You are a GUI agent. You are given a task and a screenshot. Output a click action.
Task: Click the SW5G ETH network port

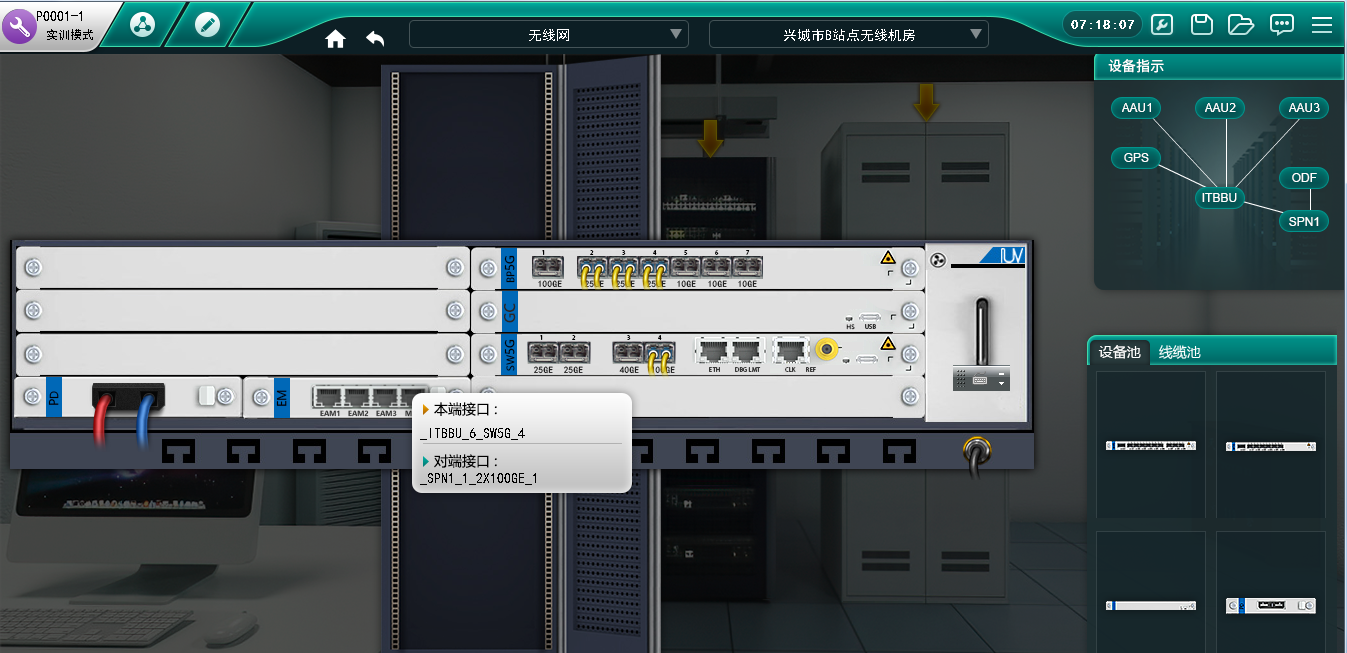(x=714, y=350)
